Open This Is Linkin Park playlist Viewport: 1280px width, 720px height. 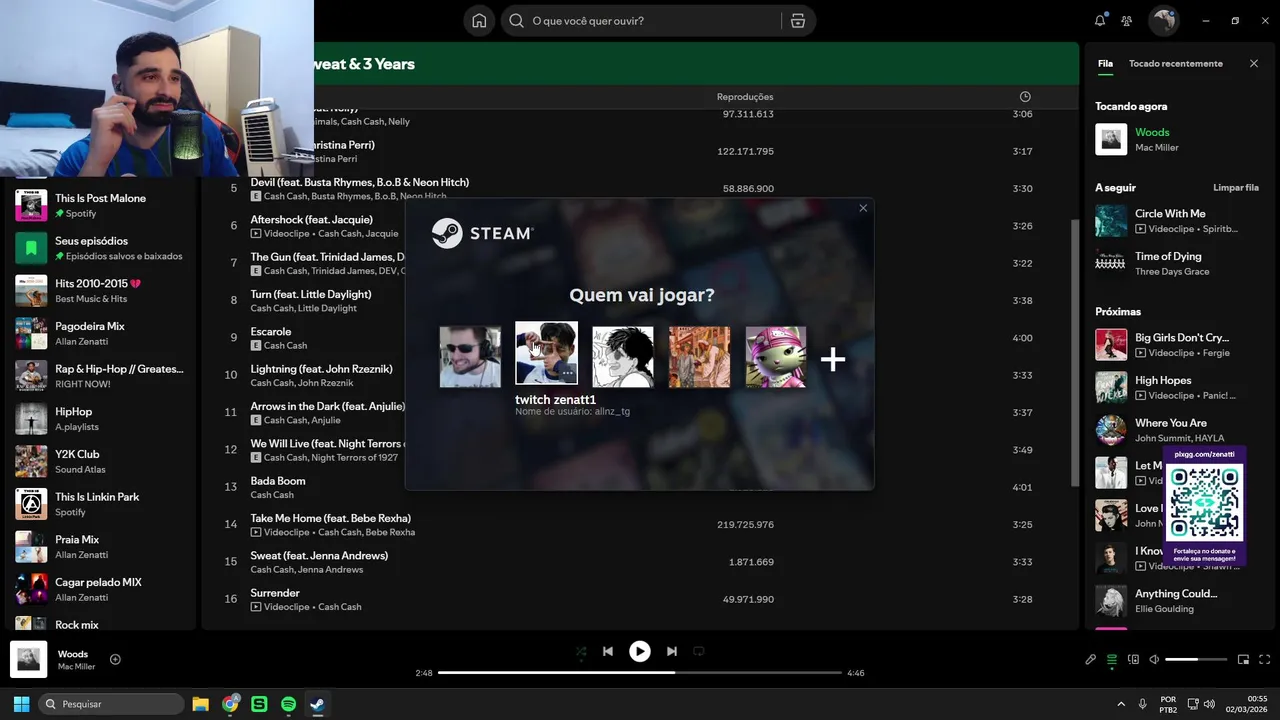pos(99,503)
